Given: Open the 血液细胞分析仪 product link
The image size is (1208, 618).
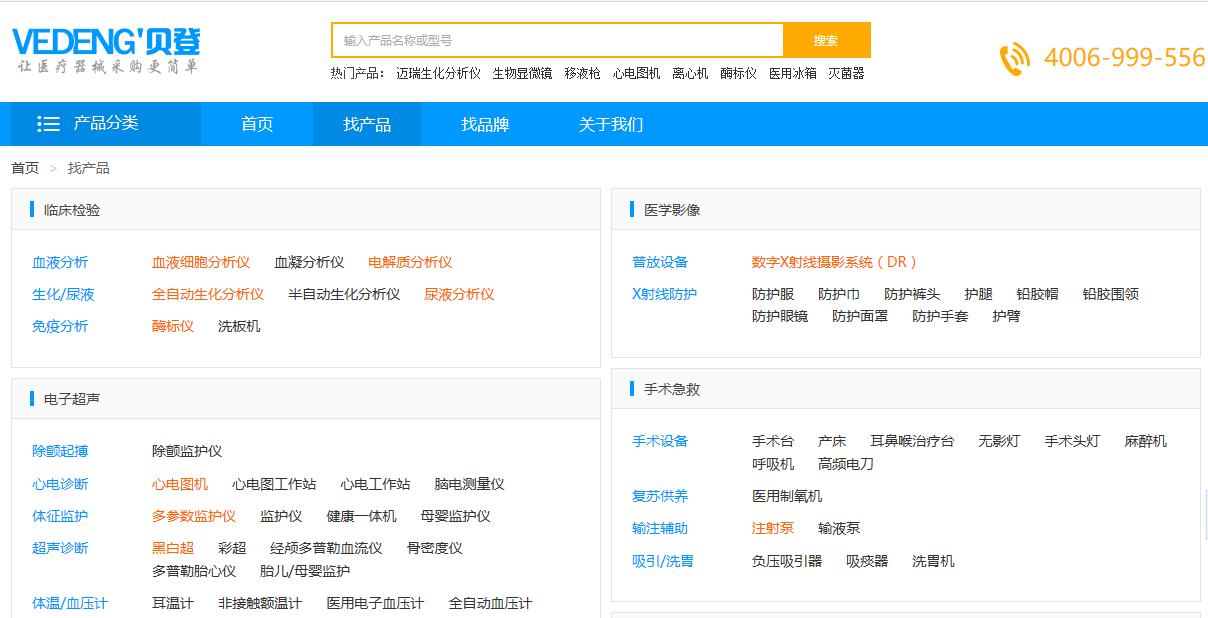Looking at the screenshot, I should 201,262.
